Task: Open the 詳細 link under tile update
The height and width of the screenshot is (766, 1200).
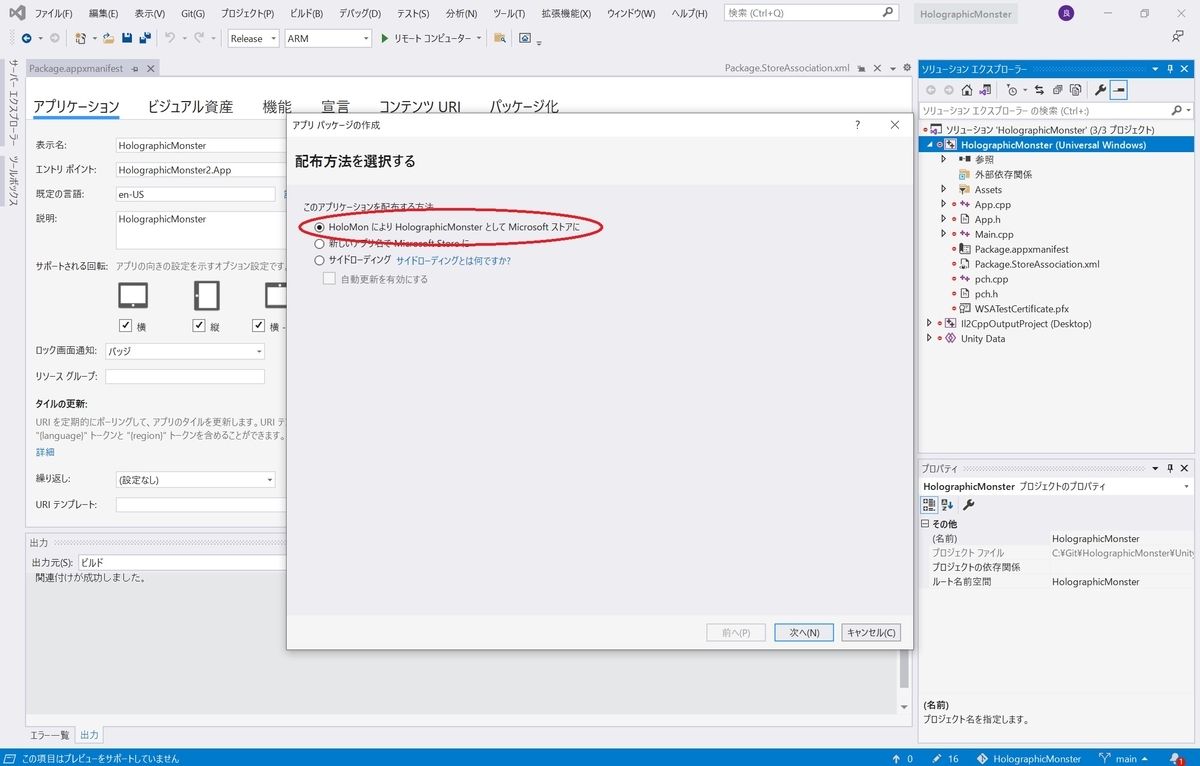Action: click(45, 452)
